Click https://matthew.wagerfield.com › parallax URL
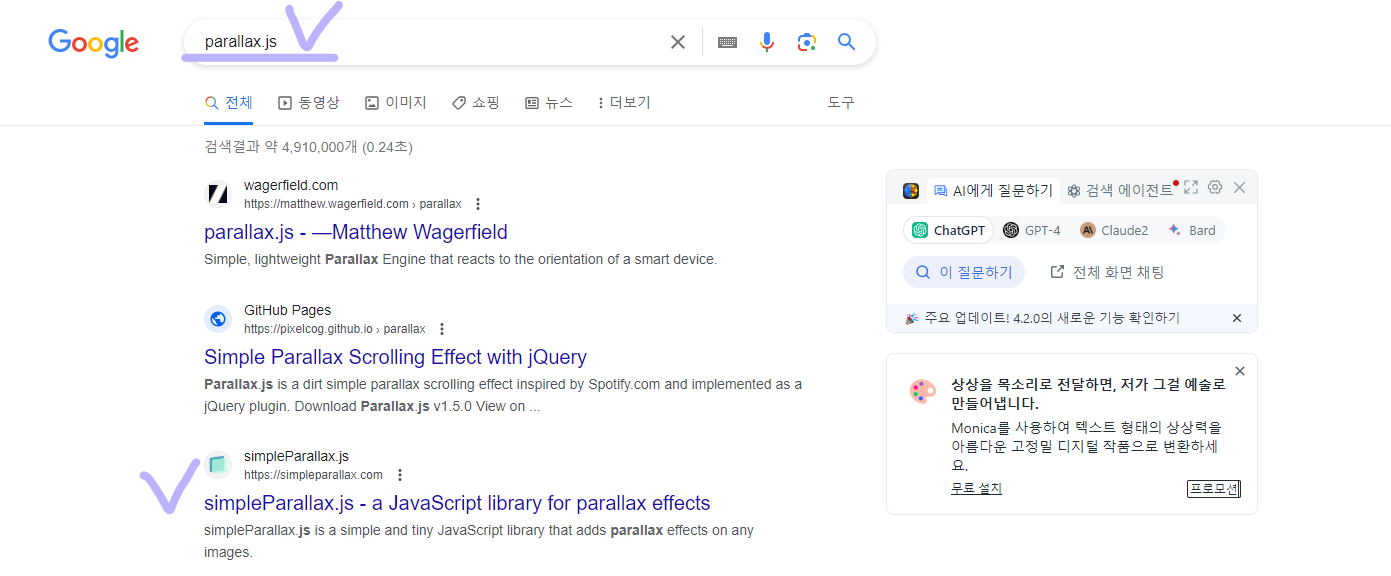This screenshot has width=1391, height=576. 353,204
